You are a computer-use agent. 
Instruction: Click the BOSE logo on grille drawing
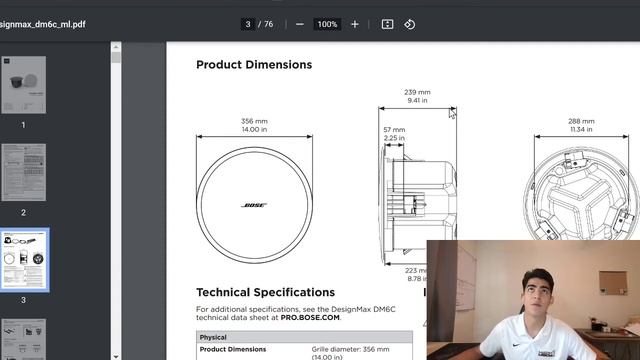(254, 205)
